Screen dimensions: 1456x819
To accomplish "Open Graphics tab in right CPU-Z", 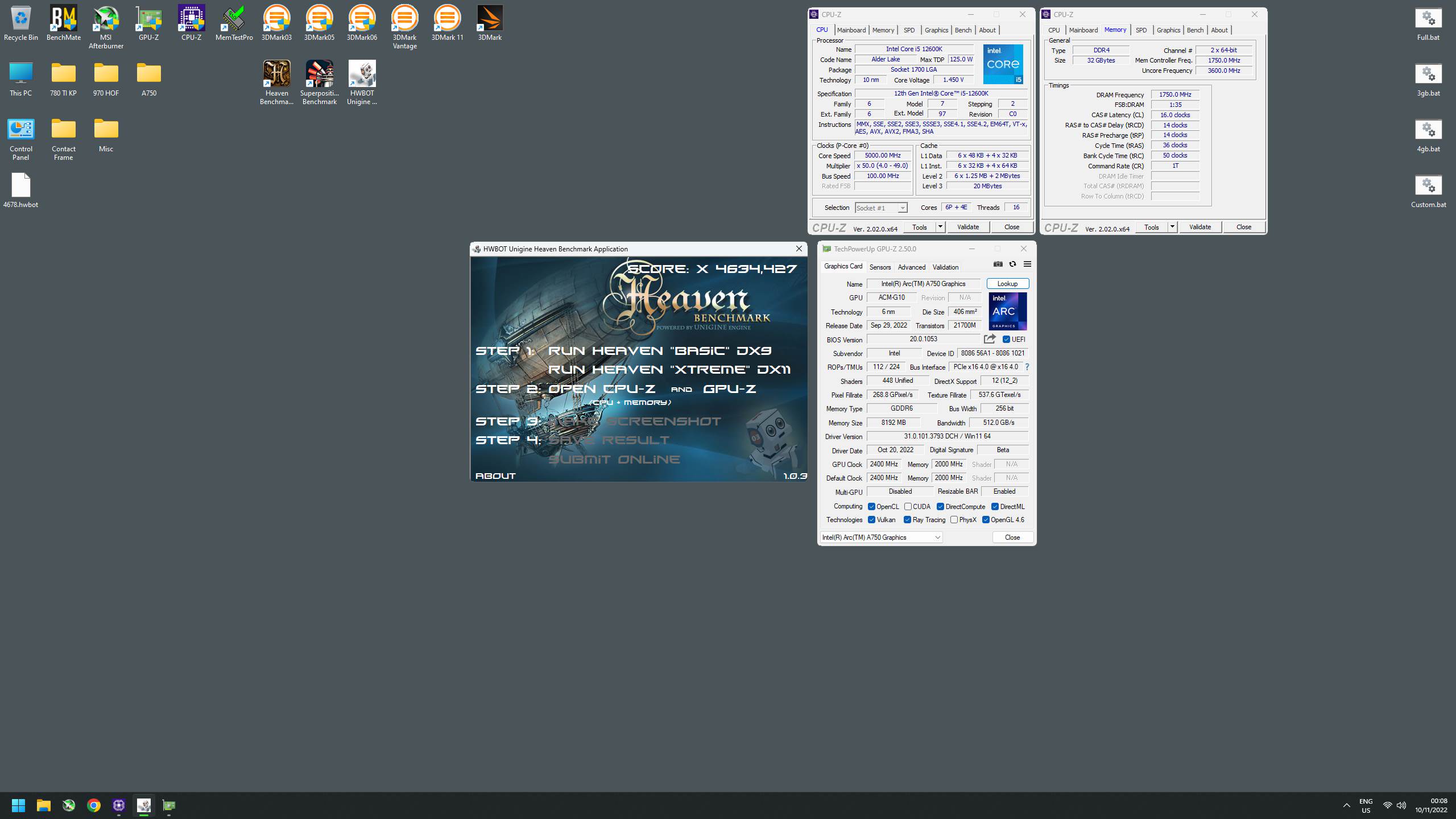I will click(x=1168, y=30).
